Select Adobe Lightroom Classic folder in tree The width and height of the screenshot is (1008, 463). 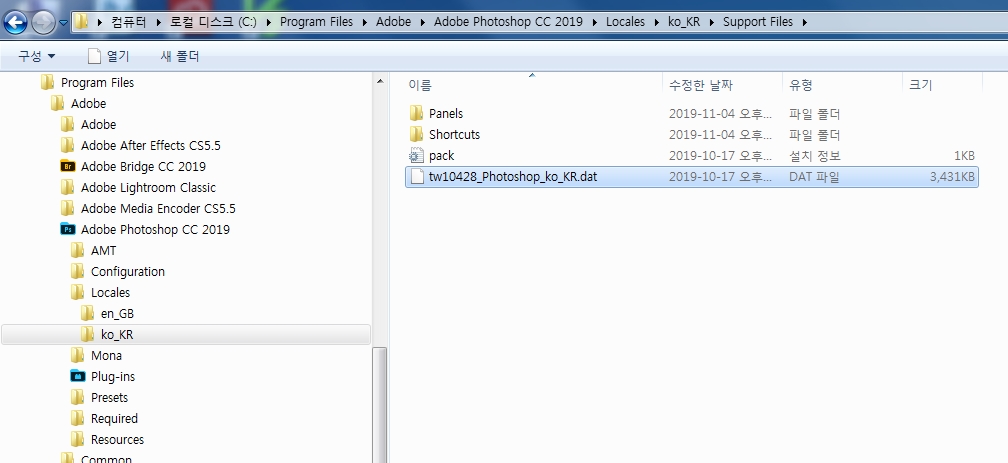[148, 188]
